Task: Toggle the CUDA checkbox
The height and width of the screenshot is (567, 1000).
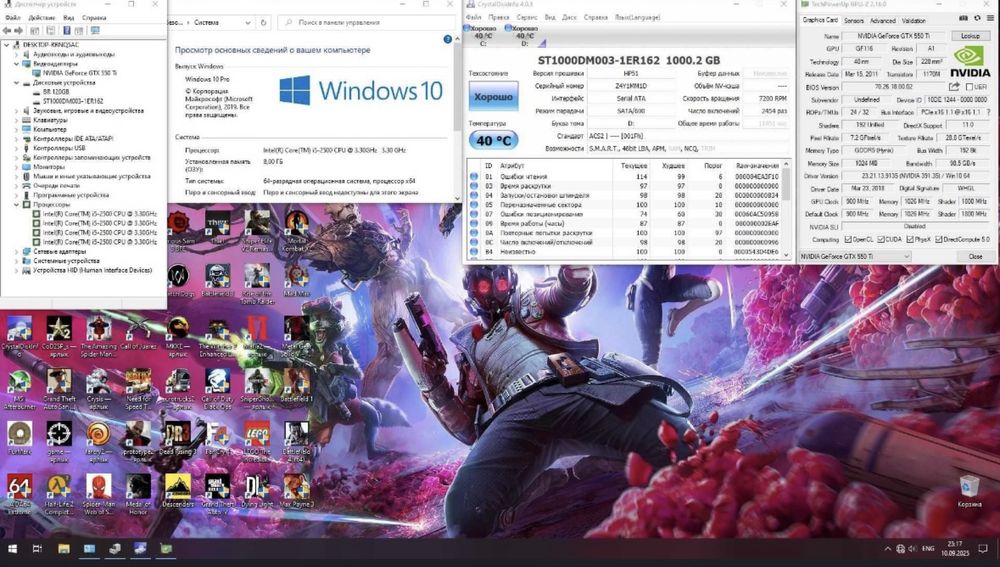Action: pyautogui.click(x=881, y=239)
